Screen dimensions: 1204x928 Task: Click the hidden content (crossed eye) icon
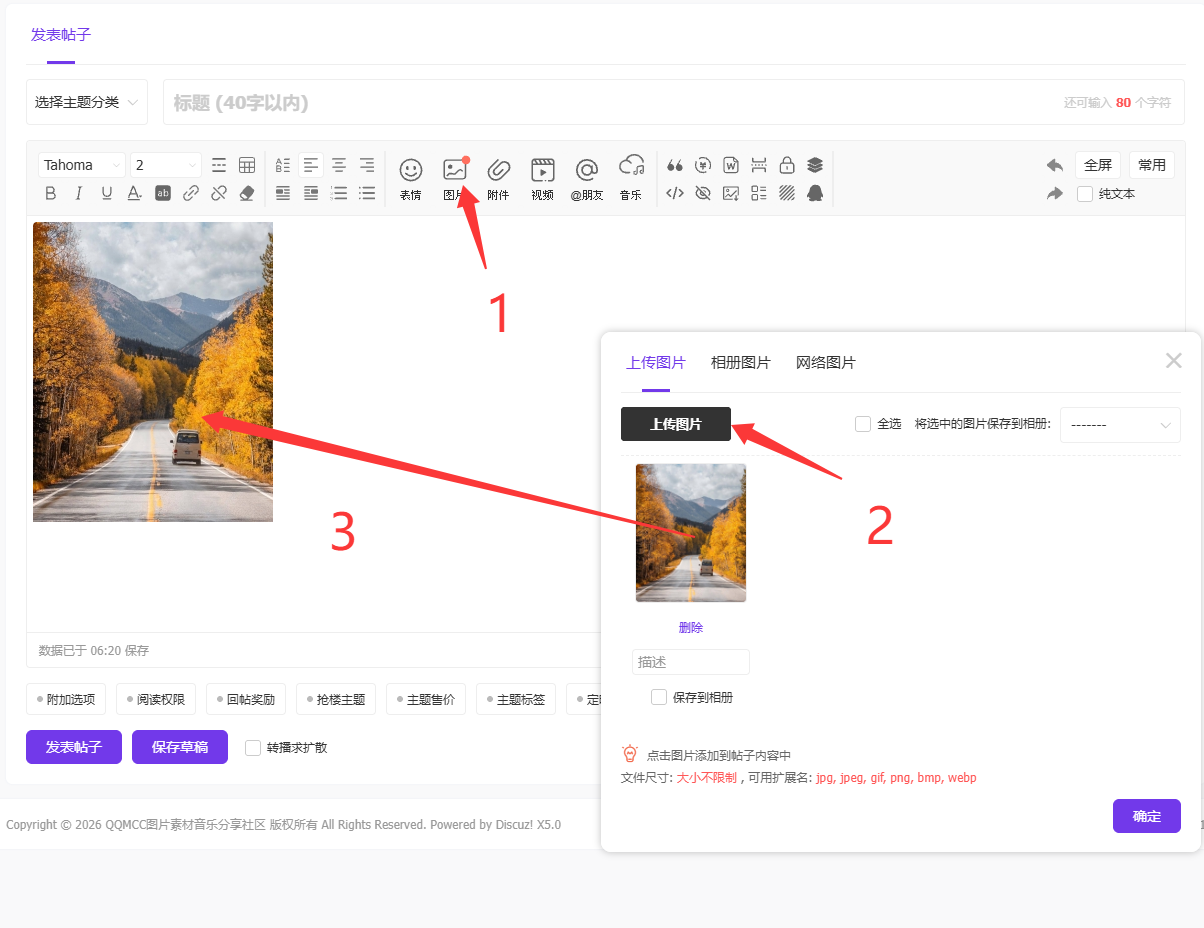(703, 193)
